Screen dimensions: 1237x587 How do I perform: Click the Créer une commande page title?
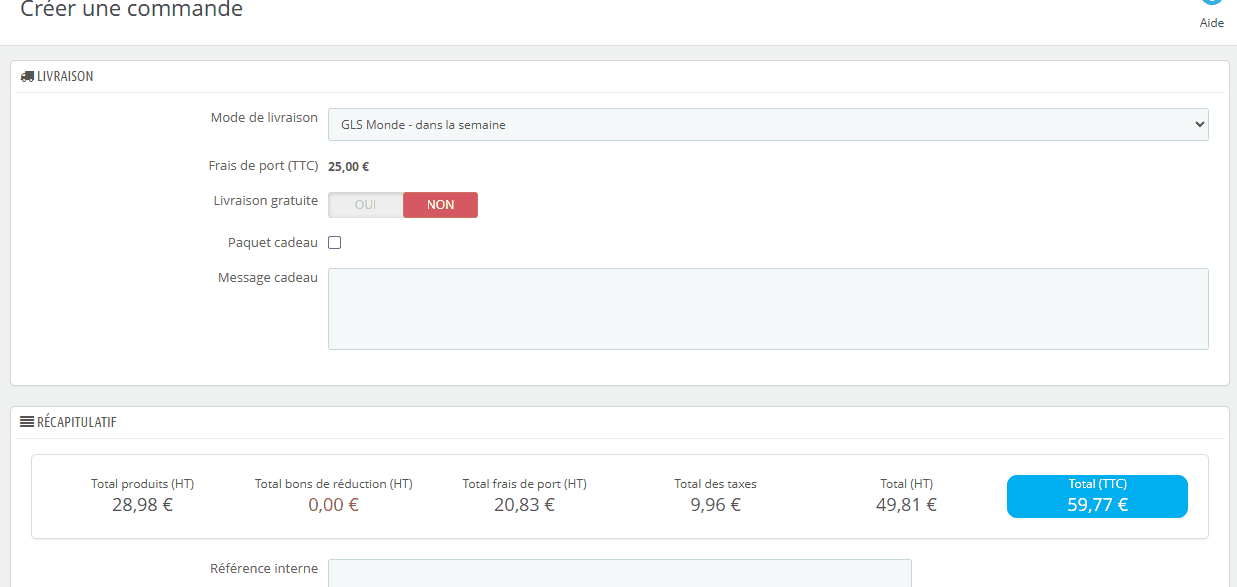click(131, 10)
